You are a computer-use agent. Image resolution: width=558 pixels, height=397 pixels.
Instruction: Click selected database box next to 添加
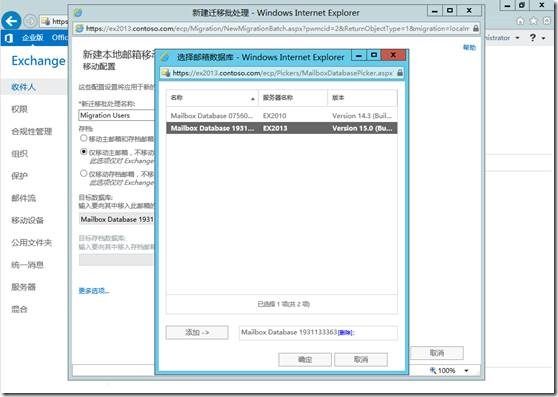(x=318, y=333)
